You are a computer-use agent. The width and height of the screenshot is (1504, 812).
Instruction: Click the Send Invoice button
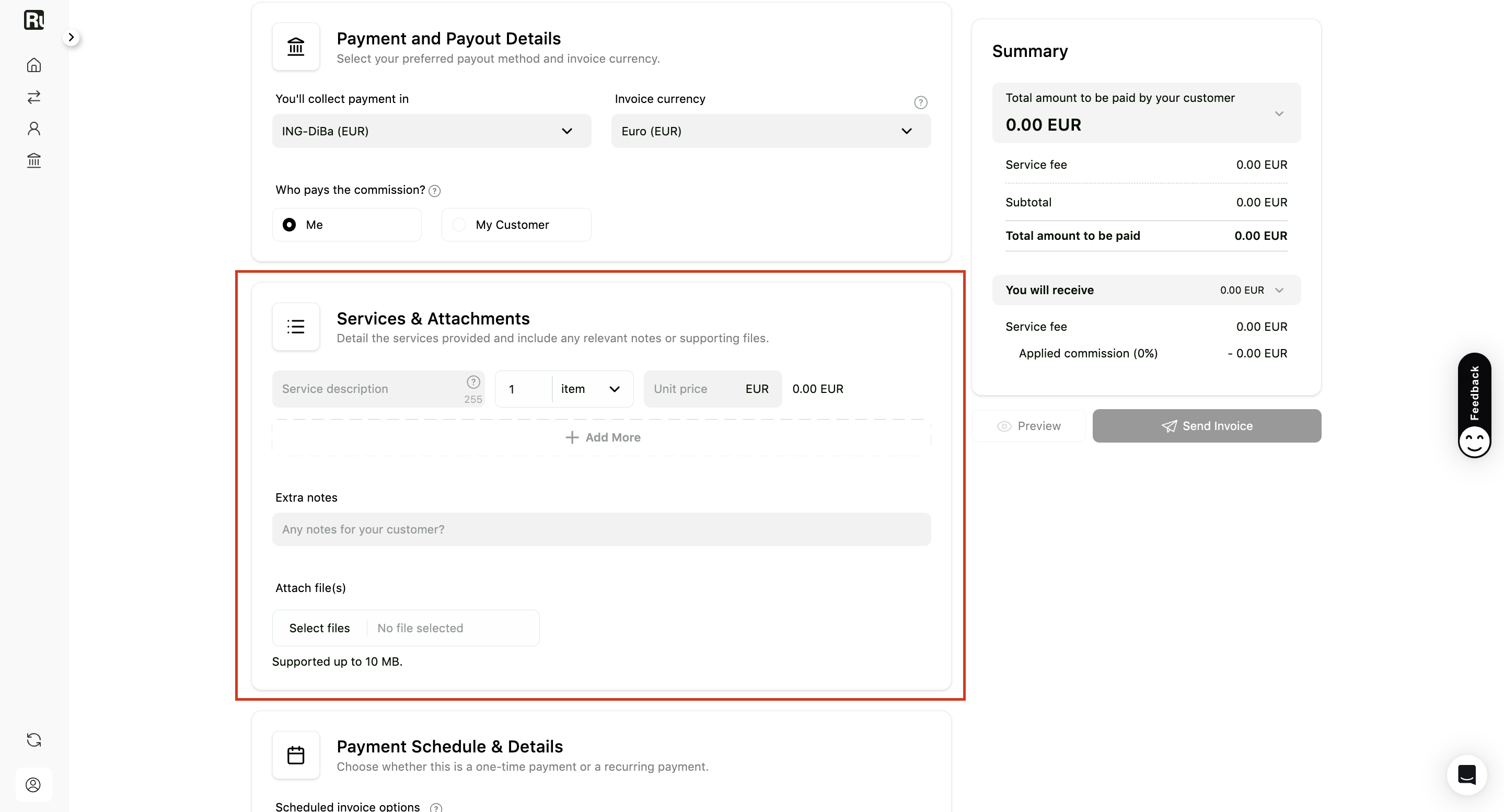point(1206,426)
